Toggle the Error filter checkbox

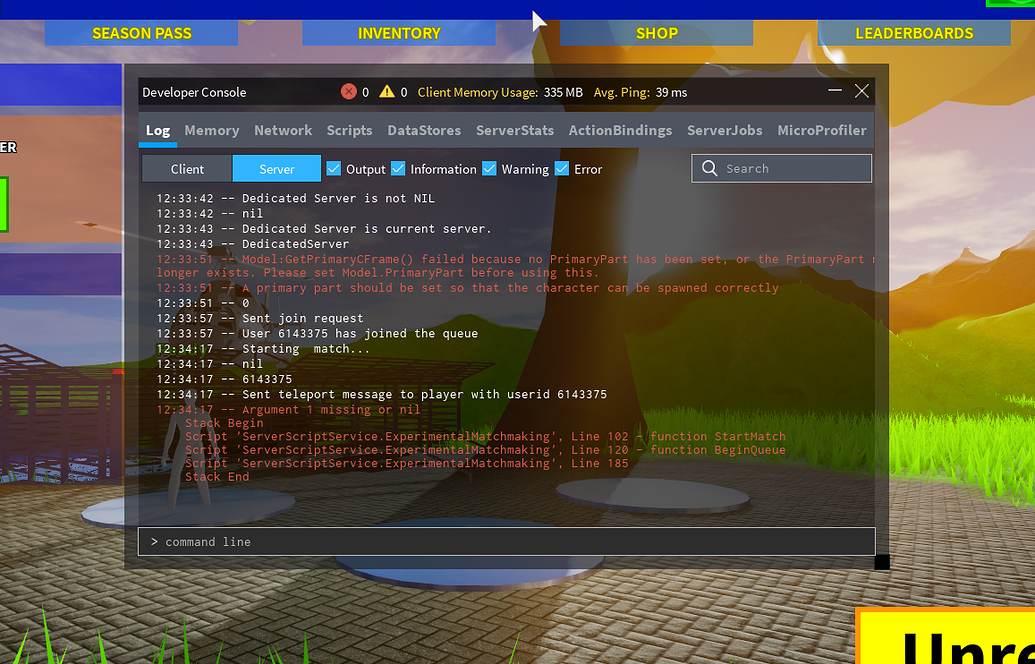point(562,169)
